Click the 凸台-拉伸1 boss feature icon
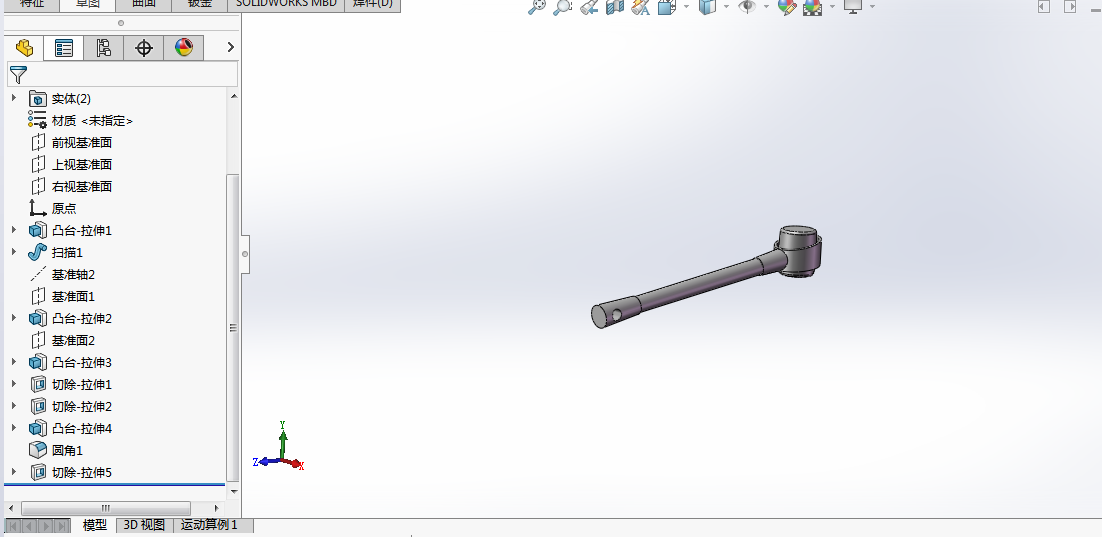The width and height of the screenshot is (1102, 537). [38, 230]
